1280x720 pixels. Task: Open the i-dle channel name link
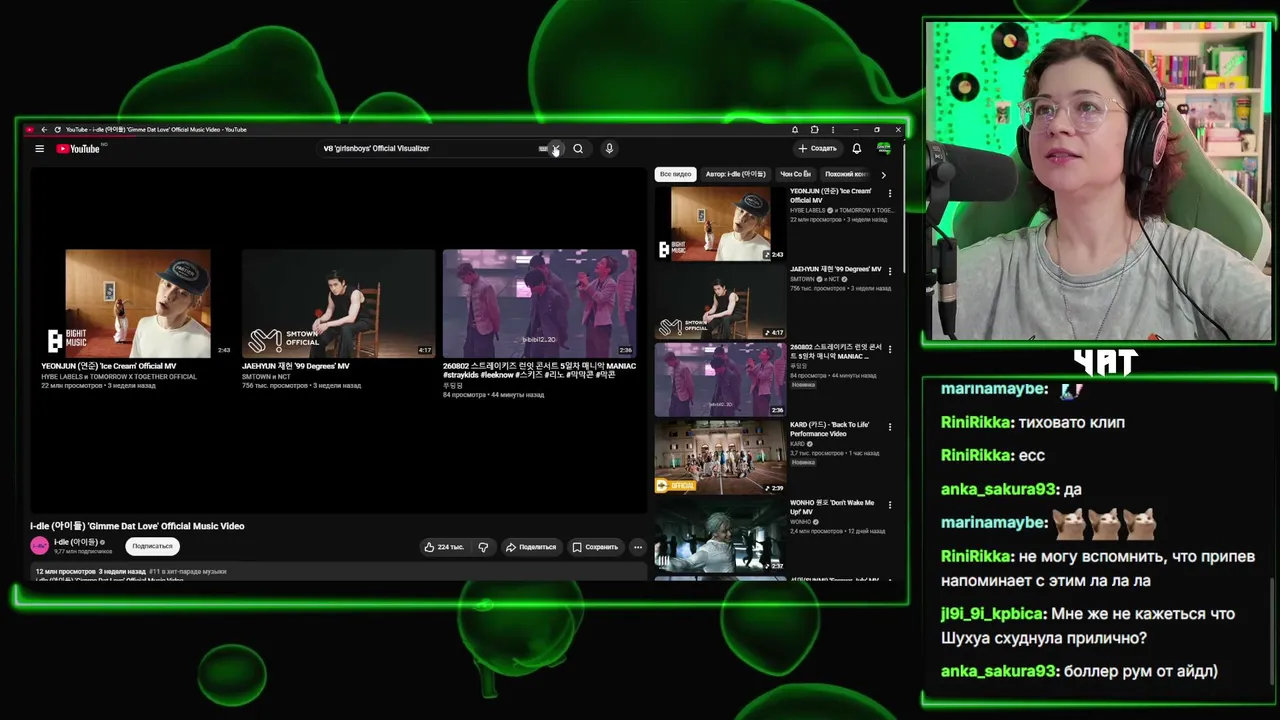pyautogui.click(x=76, y=542)
